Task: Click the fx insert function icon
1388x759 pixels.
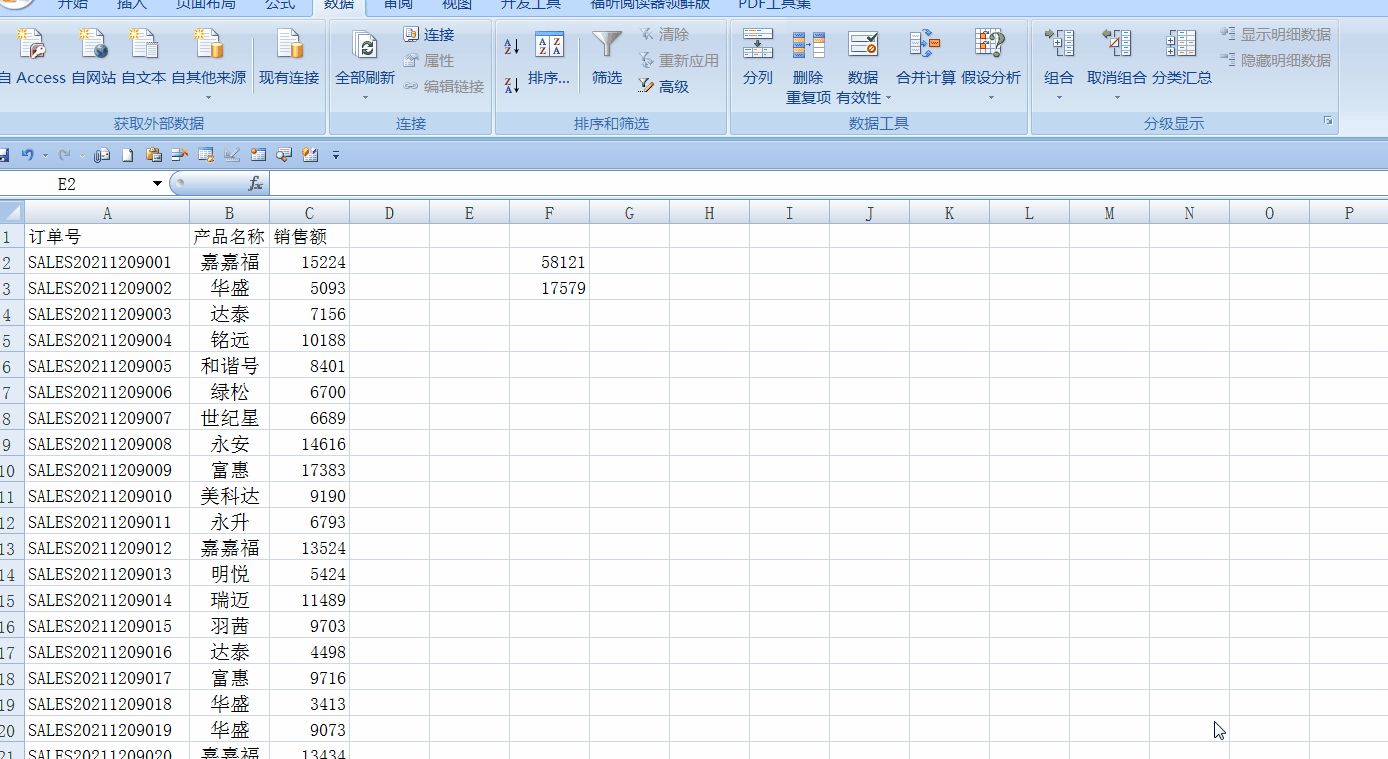Action: 255,184
